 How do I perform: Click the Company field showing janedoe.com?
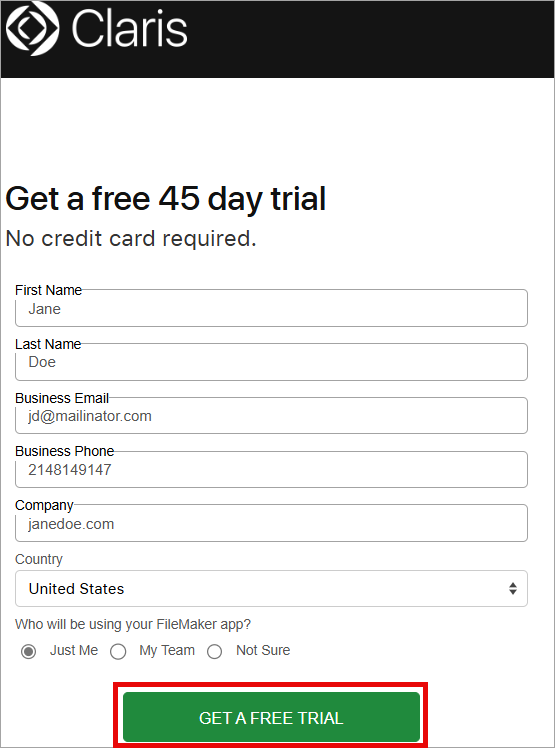coord(271,523)
